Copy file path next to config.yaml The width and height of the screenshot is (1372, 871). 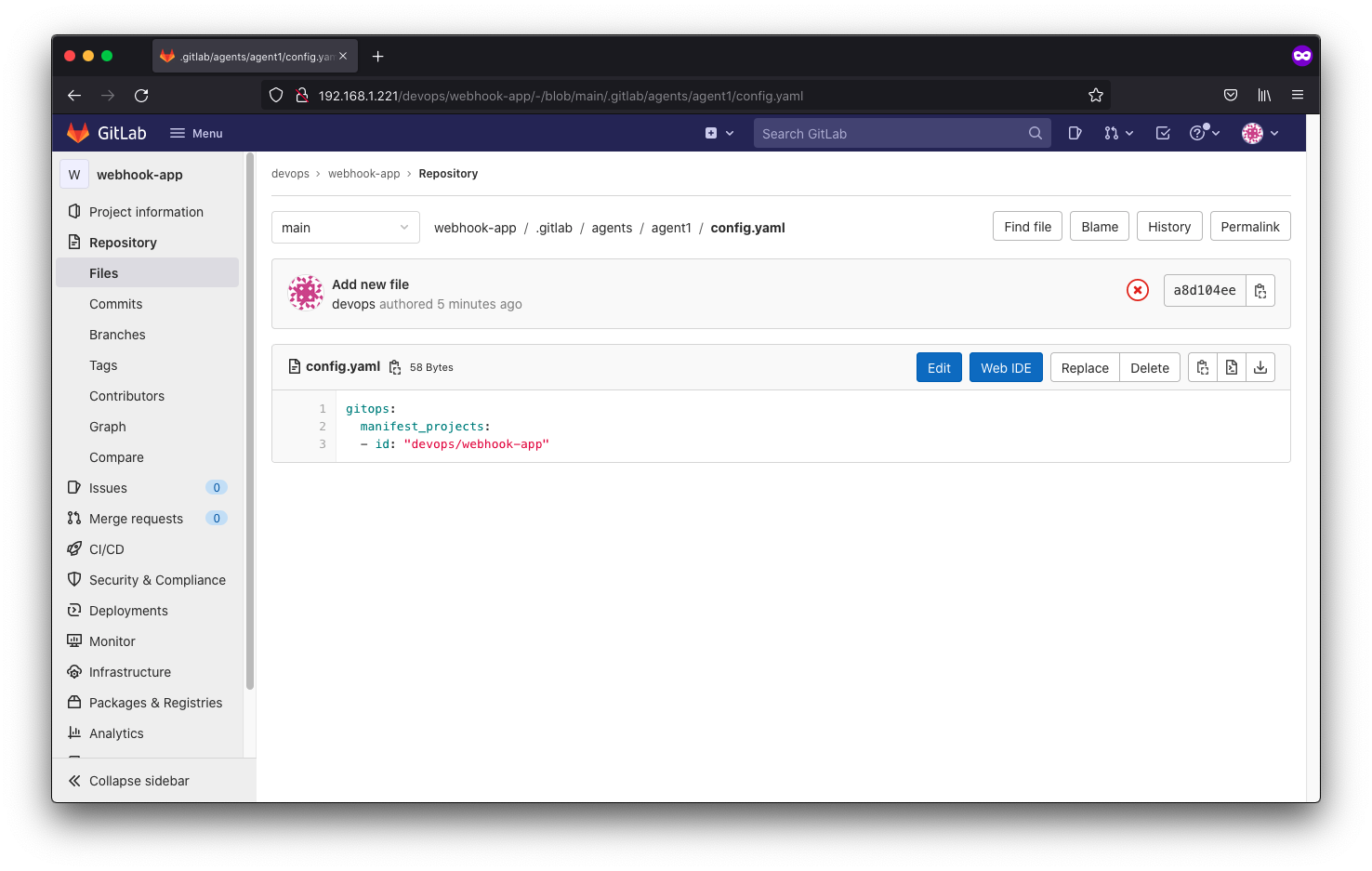pyautogui.click(x=395, y=367)
